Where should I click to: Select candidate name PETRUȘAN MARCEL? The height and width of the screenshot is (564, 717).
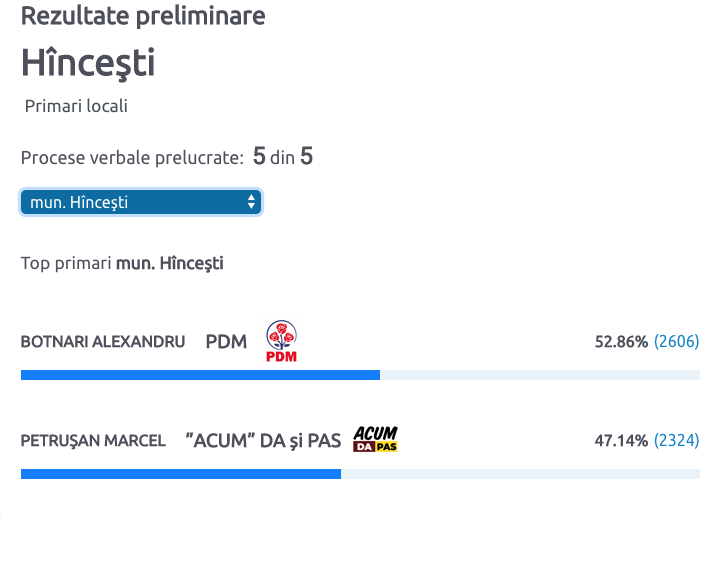tap(93, 440)
